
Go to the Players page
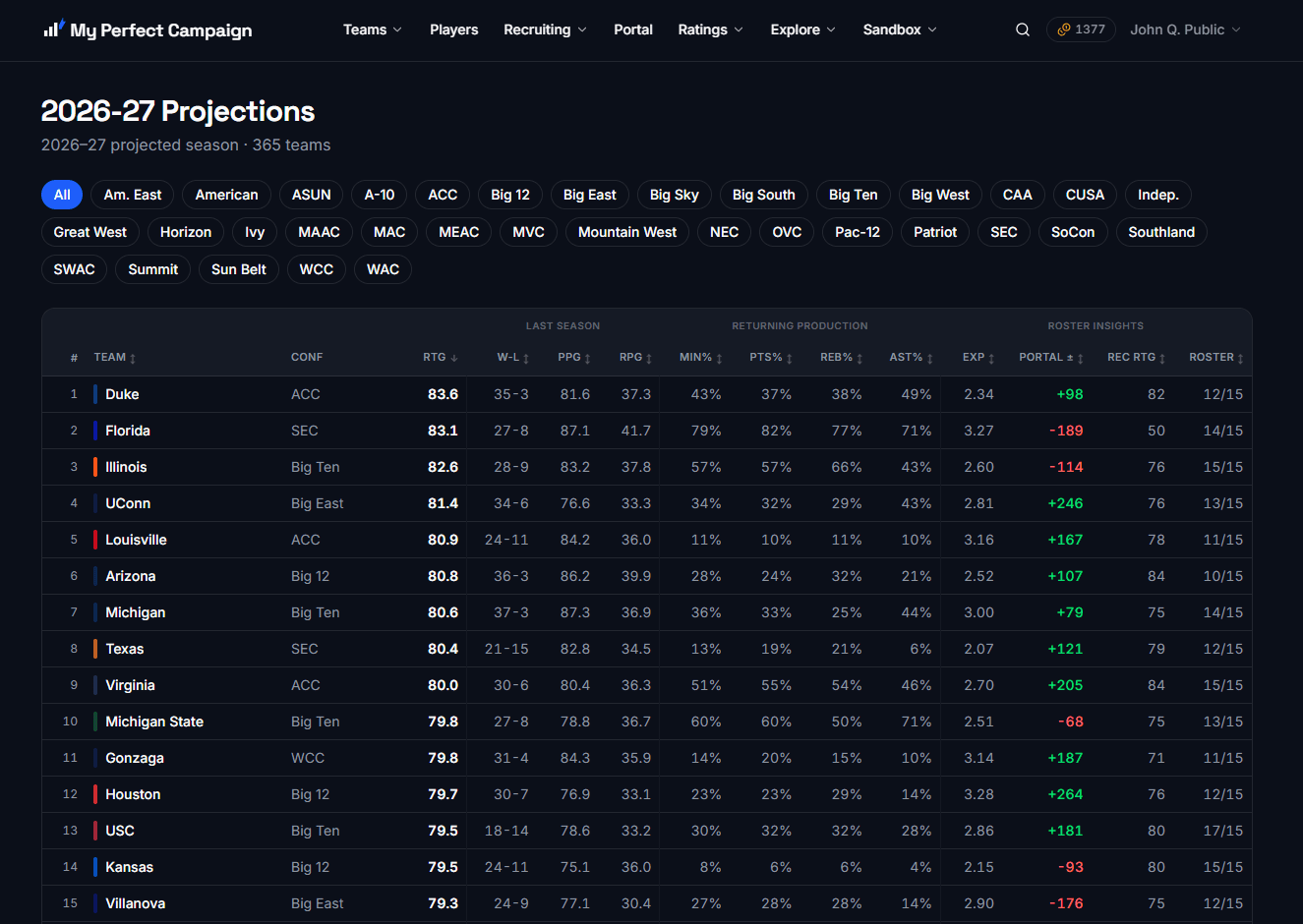(454, 29)
